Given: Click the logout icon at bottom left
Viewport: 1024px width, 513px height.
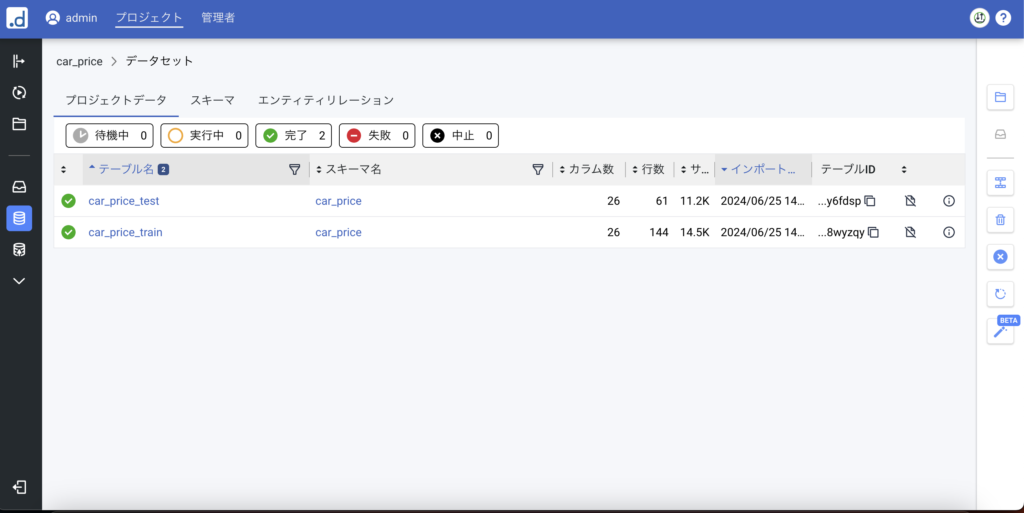Looking at the screenshot, I should 19,487.
